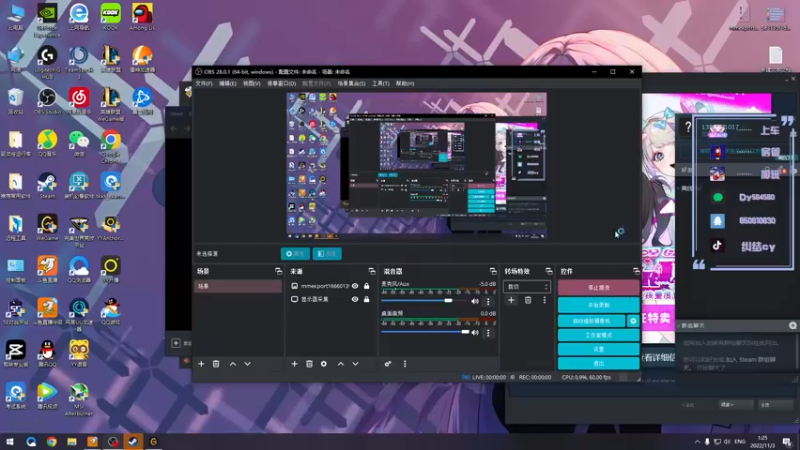The width and height of the screenshot is (800, 450).
Task: Click the start recording button
Action: click(598, 305)
